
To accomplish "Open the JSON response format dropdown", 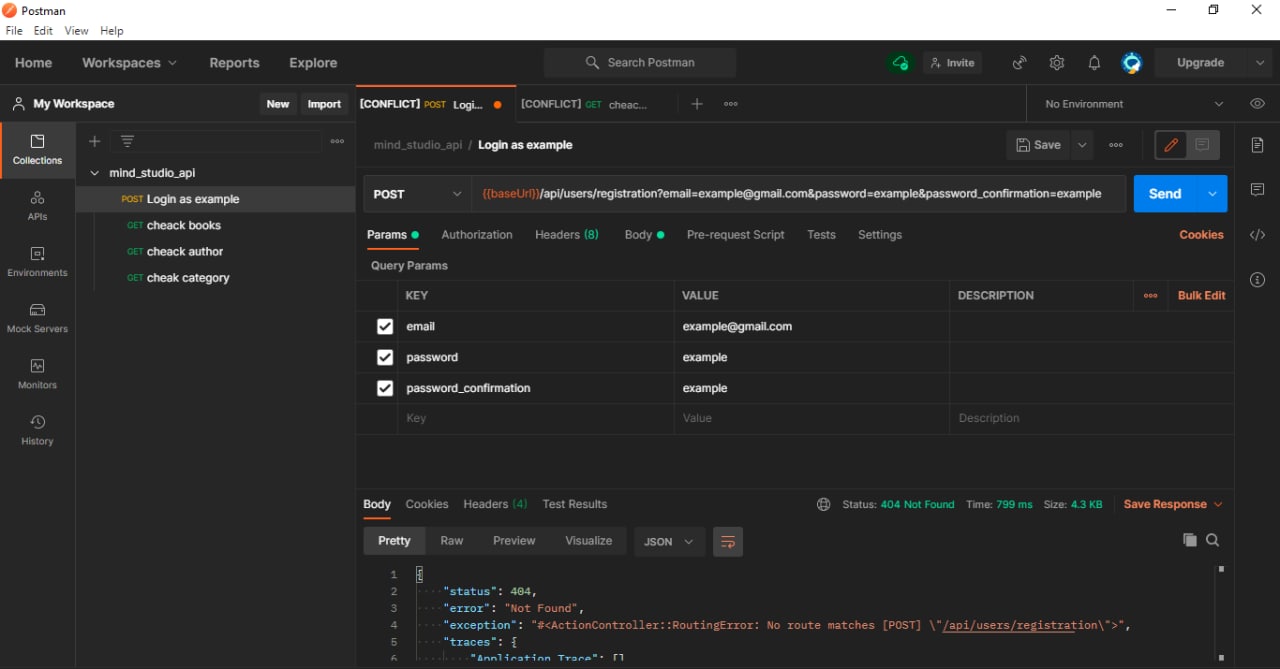I will (669, 541).
